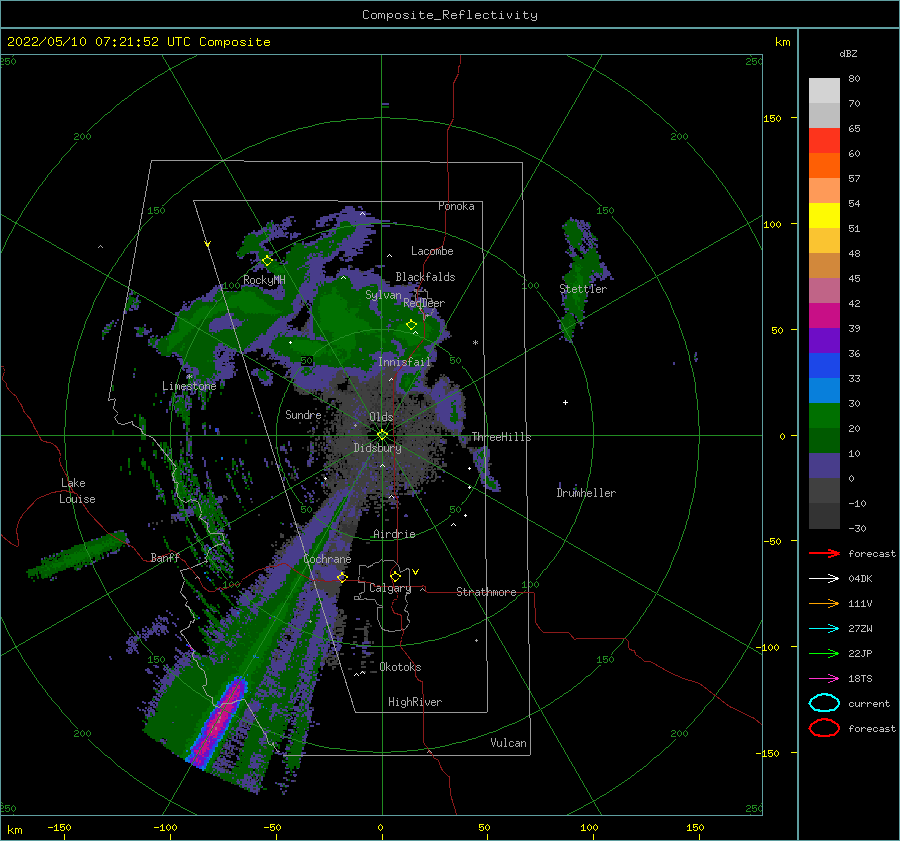Click the RockyMH label
The width and height of the screenshot is (900, 841).
[x=264, y=280]
